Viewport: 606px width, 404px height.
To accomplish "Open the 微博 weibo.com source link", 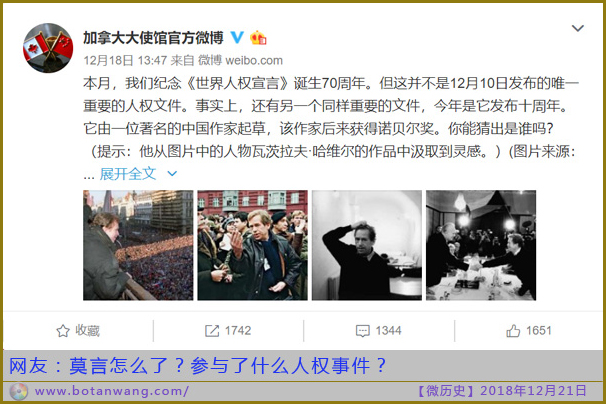I will pyautogui.click(x=240, y=61).
